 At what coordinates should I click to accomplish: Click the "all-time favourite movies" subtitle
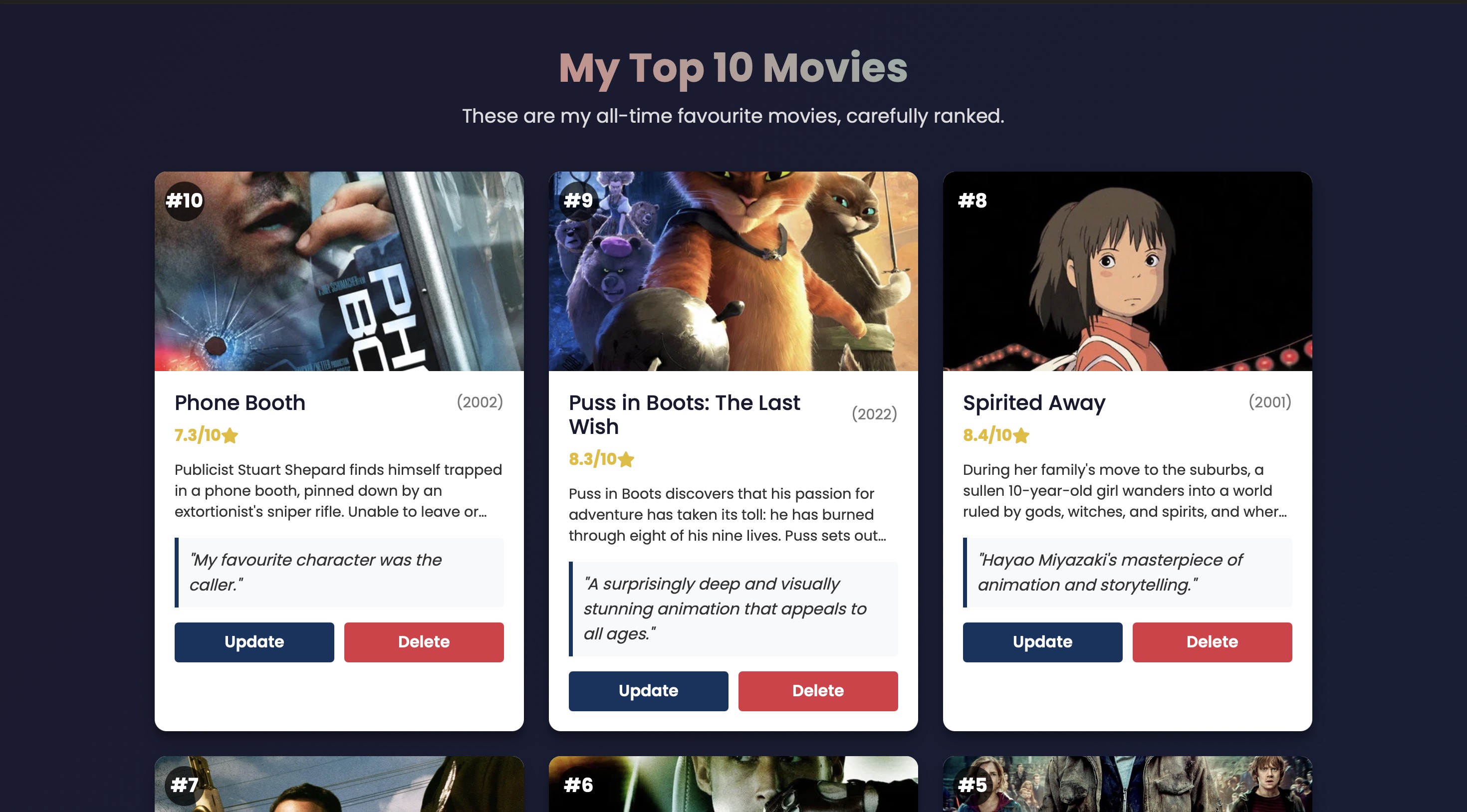tap(733, 116)
